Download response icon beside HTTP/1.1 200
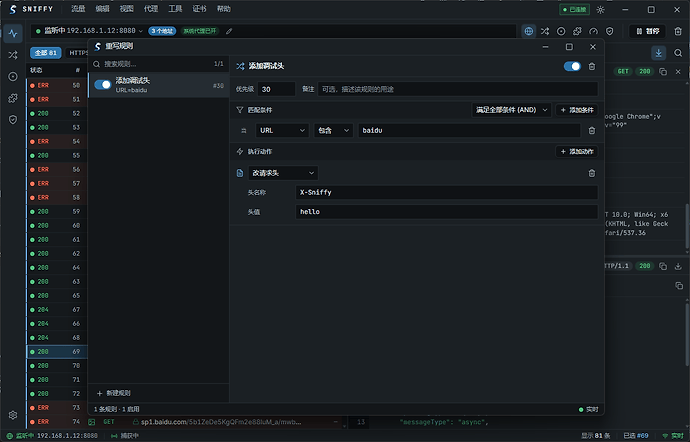 678,266
